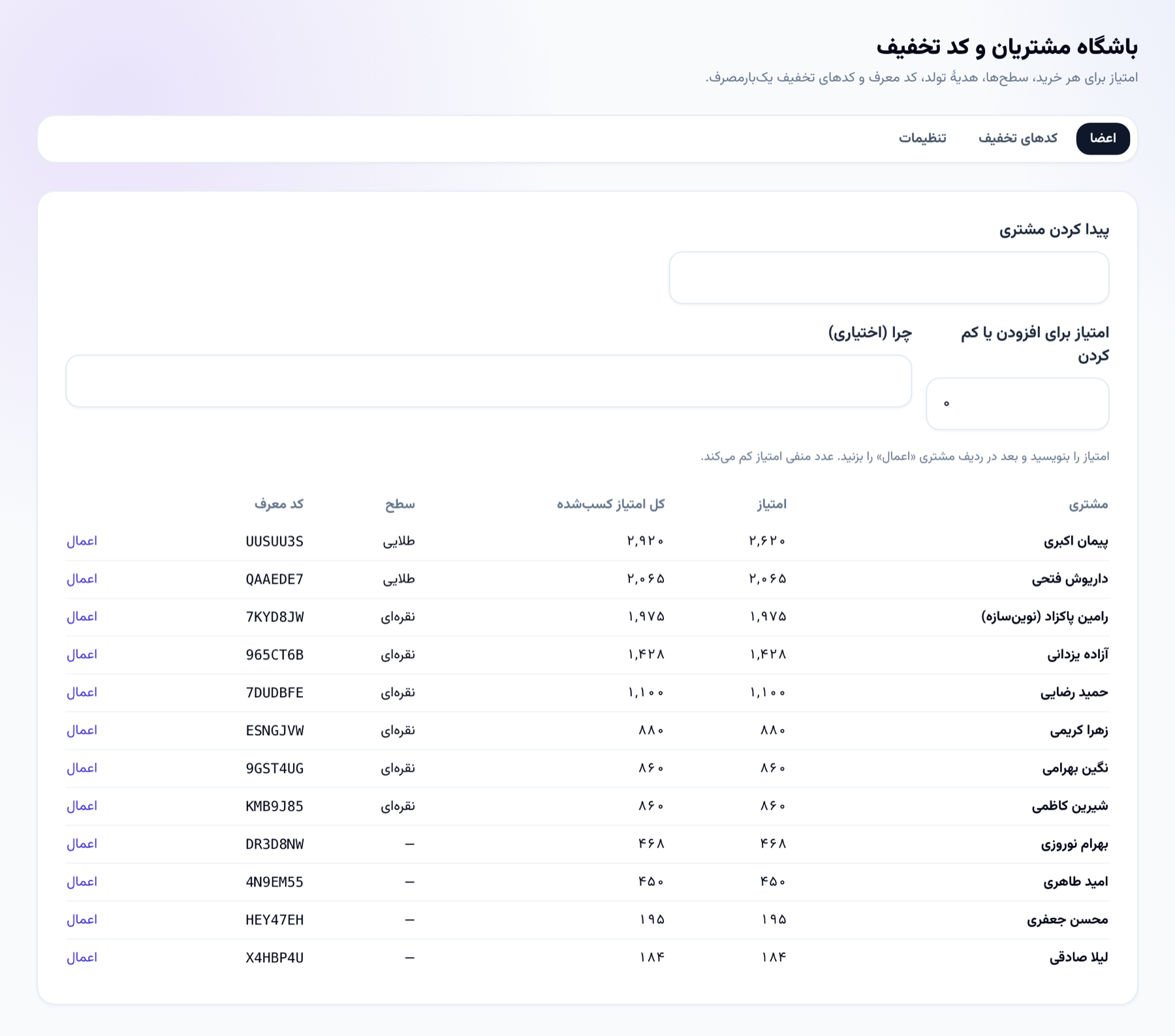
Task: Click the کل امتیاز کسب‌شده column header
Action: pos(610,504)
